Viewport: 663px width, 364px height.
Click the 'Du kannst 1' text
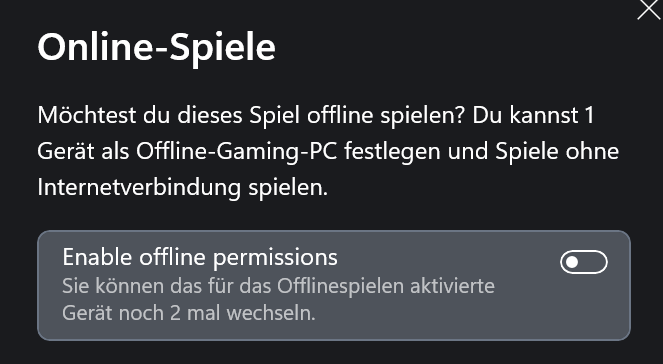tap(533, 115)
